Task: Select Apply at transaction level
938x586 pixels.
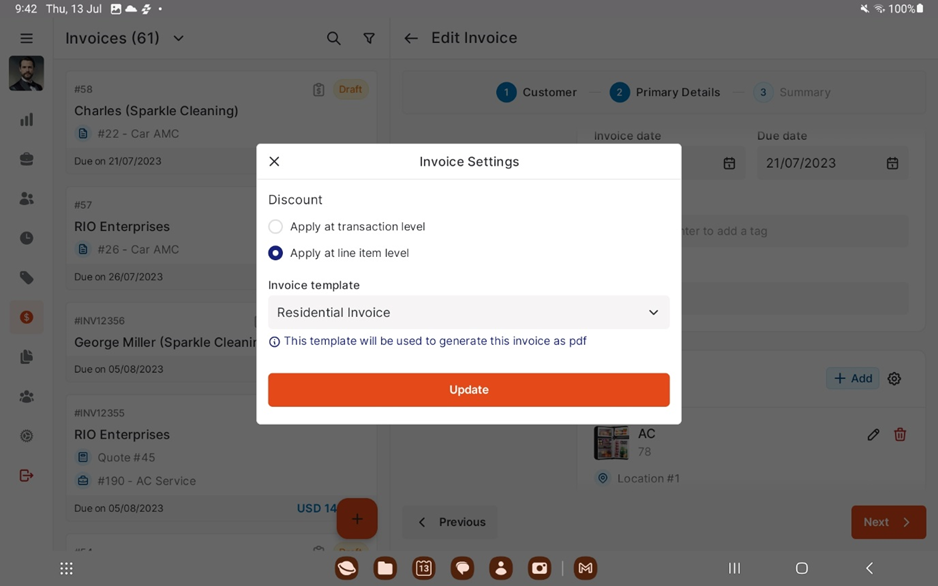Action: 275,227
